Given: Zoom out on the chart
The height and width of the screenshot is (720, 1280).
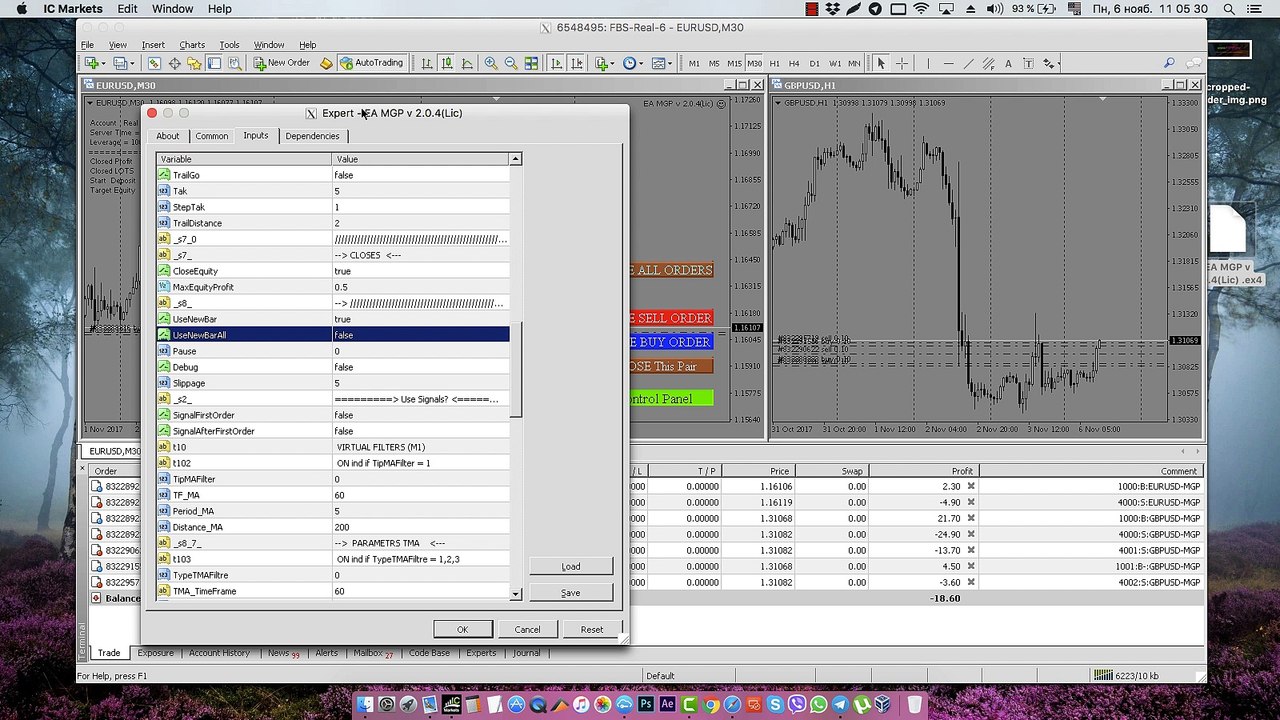Looking at the screenshot, I should coord(511,63).
